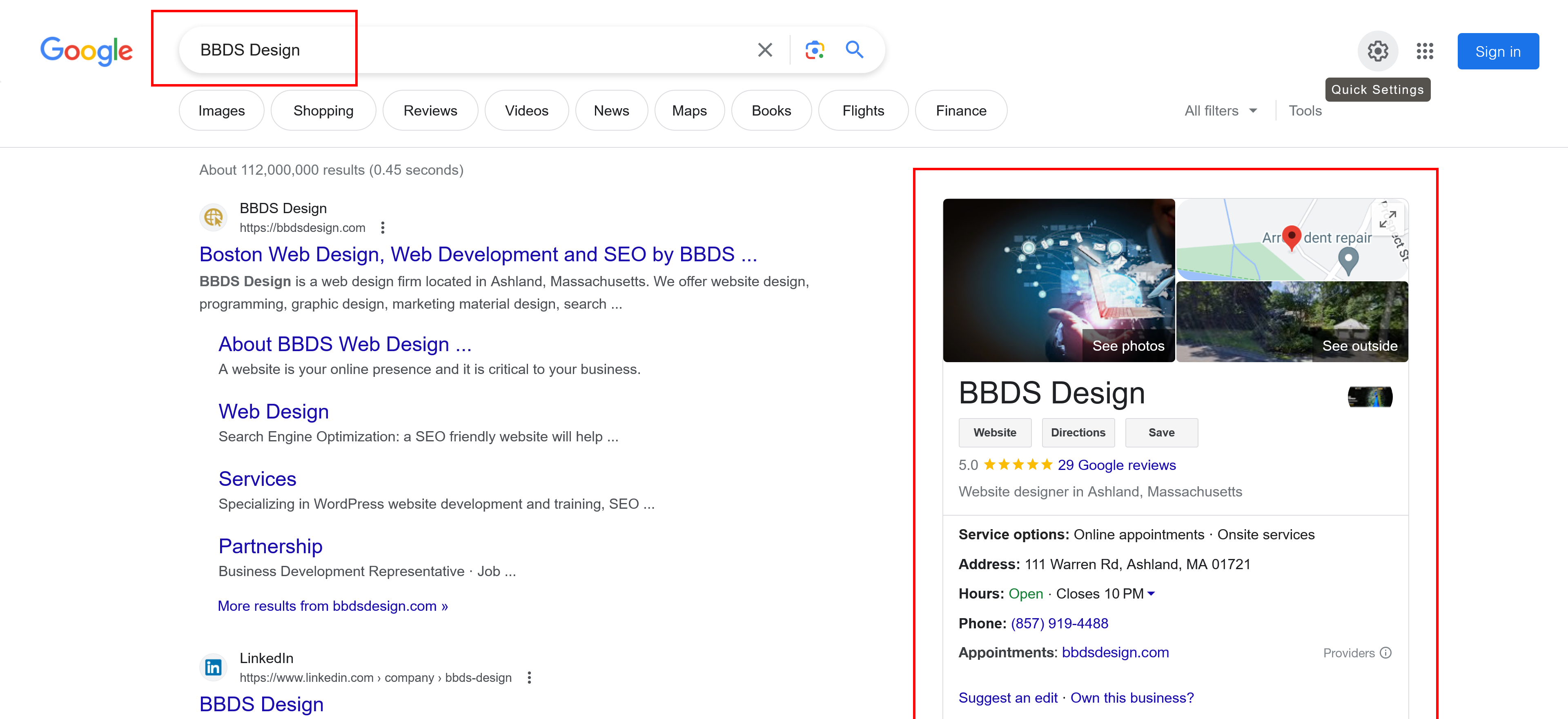
Task: Click the Directions button
Action: [1078, 433]
